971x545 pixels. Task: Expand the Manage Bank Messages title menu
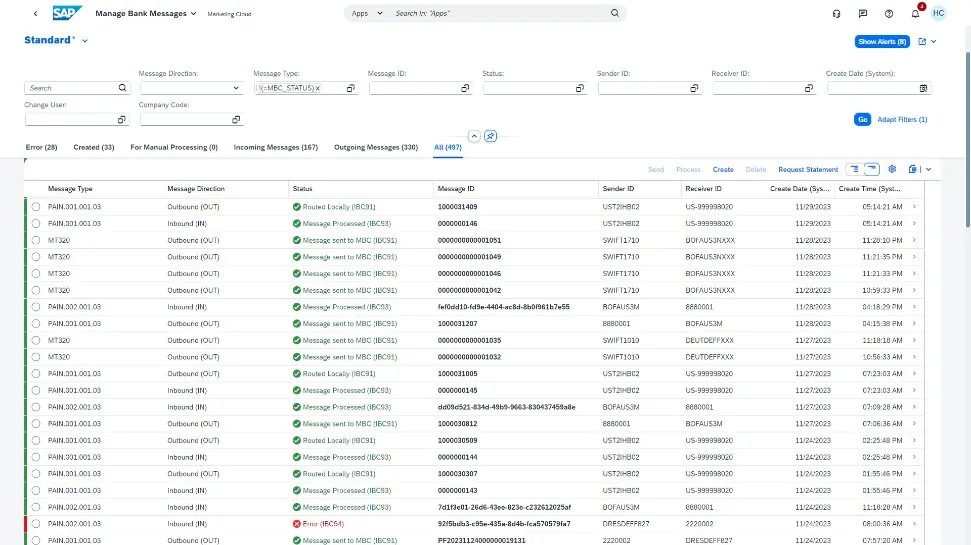[194, 14]
